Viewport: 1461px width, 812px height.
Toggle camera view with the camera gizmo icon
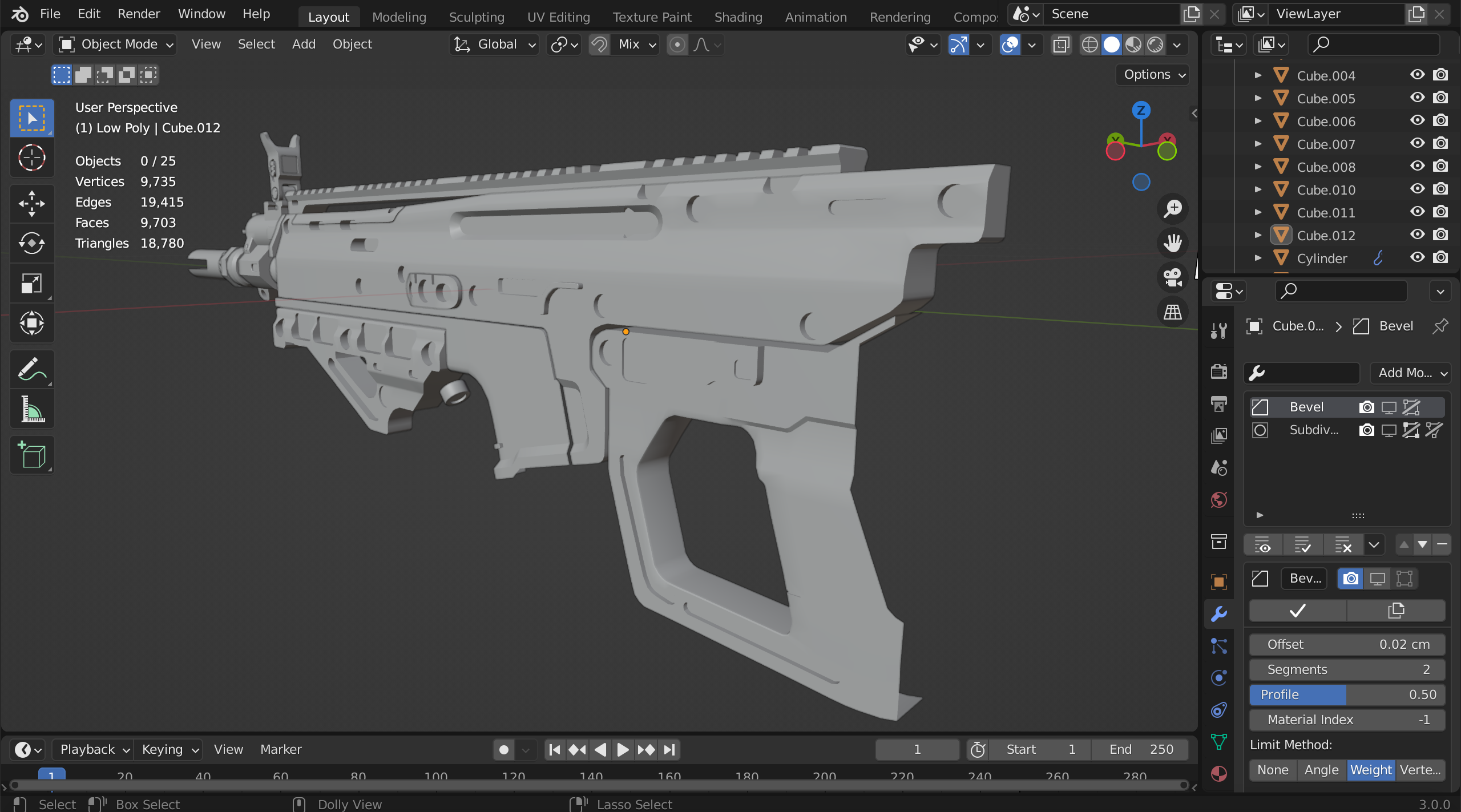click(x=1173, y=278)
